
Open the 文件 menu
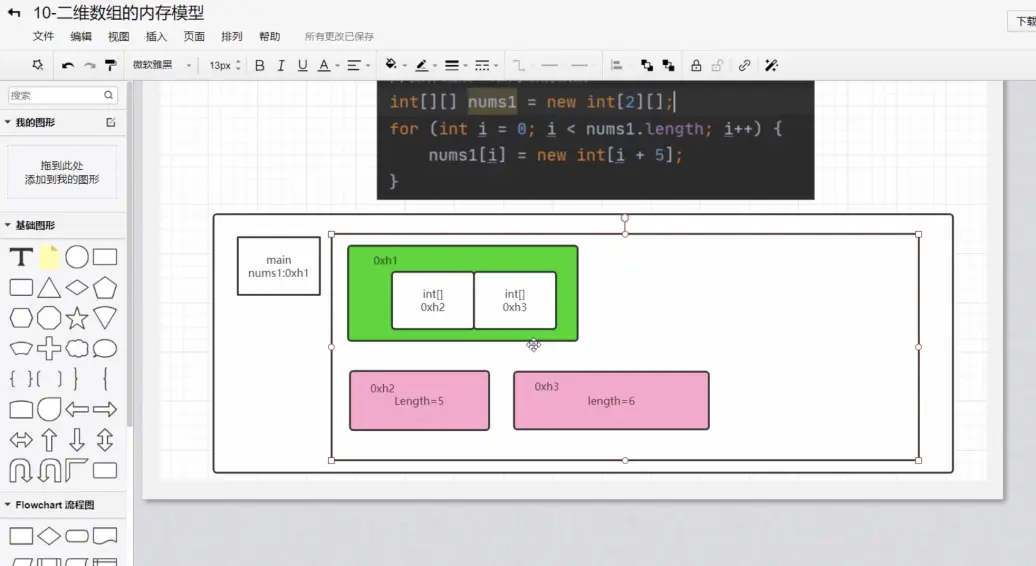pyautogui.click(x=43, y=36)
